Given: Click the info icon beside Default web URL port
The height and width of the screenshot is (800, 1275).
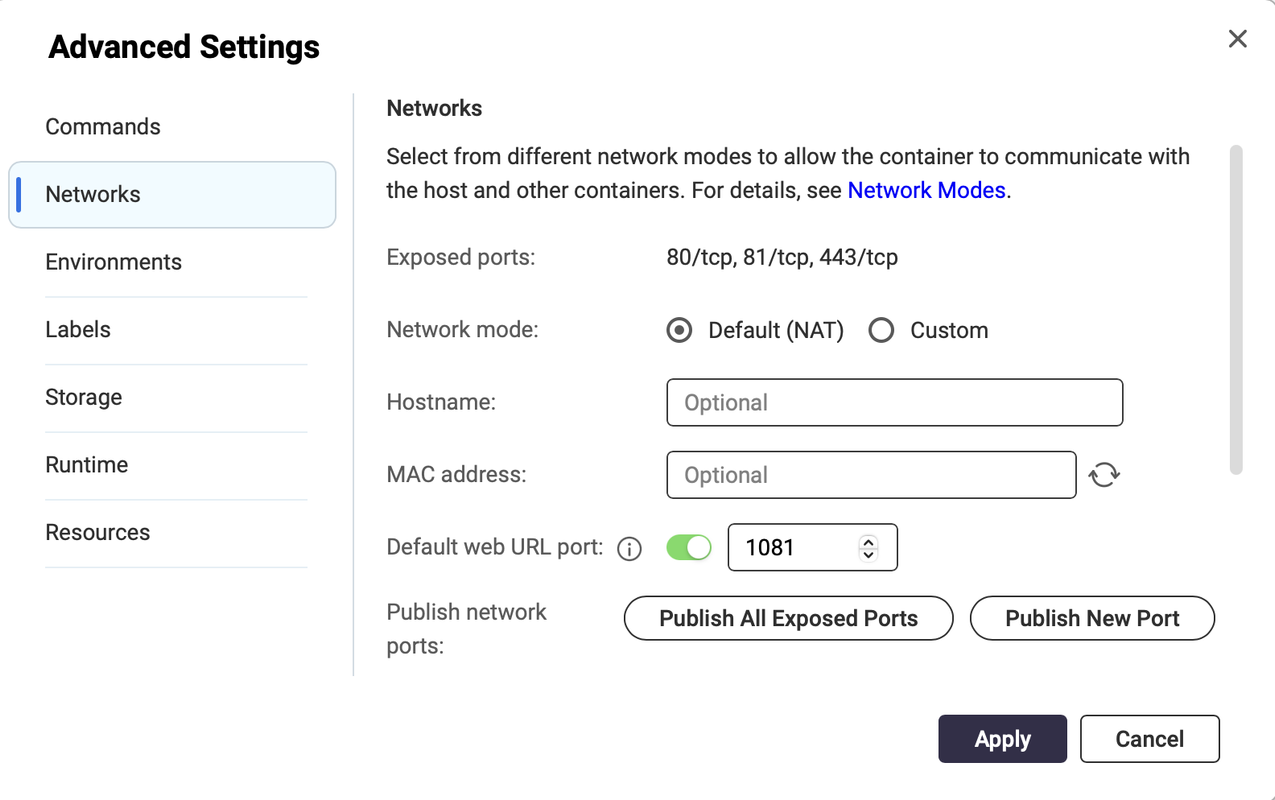Looking at the screenshot, I should [x=629, y=548].
